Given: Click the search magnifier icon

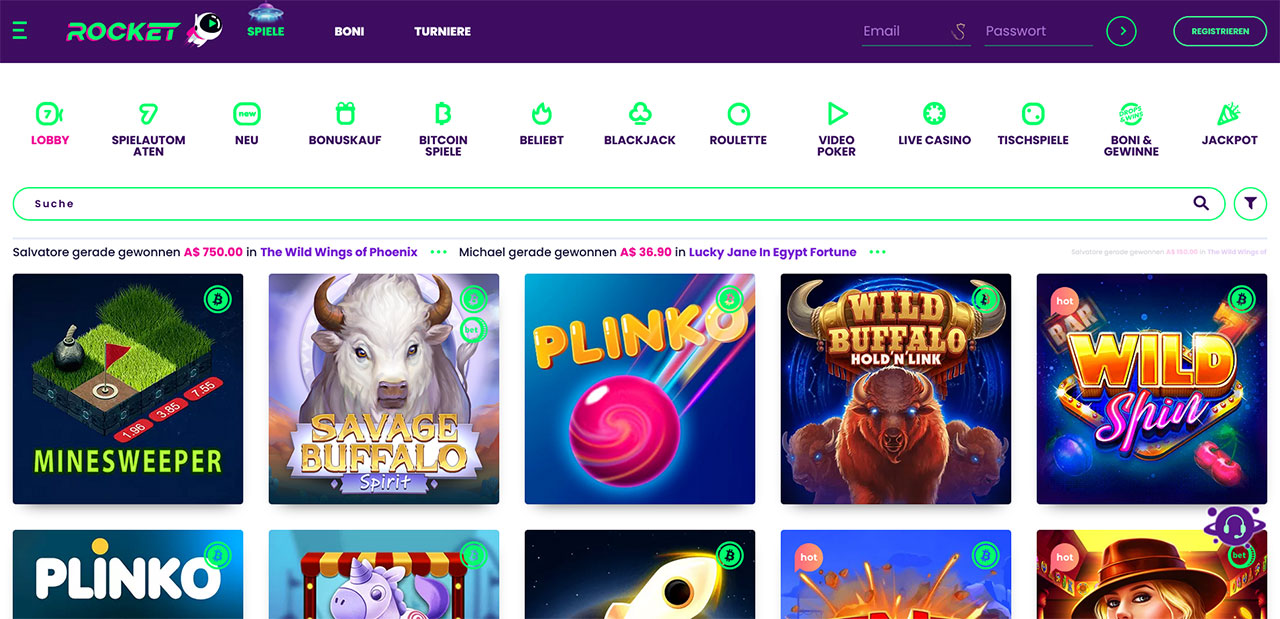Looking at the screenshot, I should [x=1201, y=203].
